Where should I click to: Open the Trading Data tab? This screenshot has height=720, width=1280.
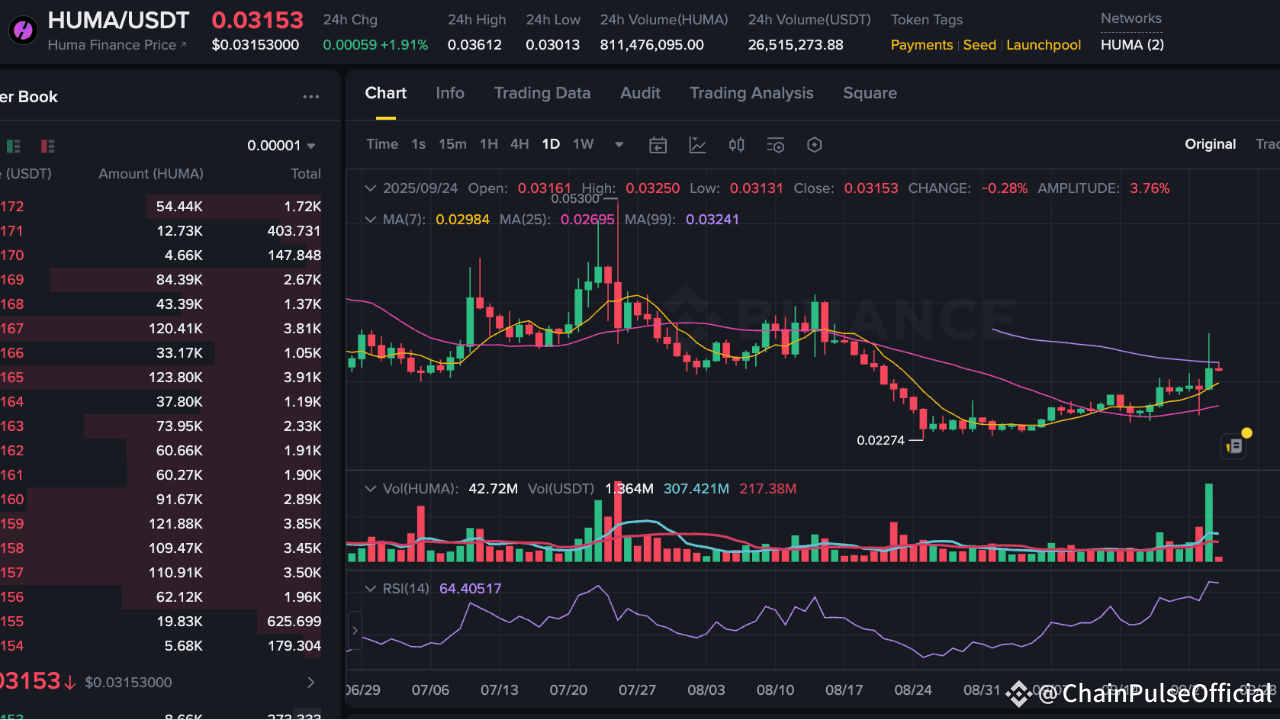pyautogui.click(x=542, y=93)
